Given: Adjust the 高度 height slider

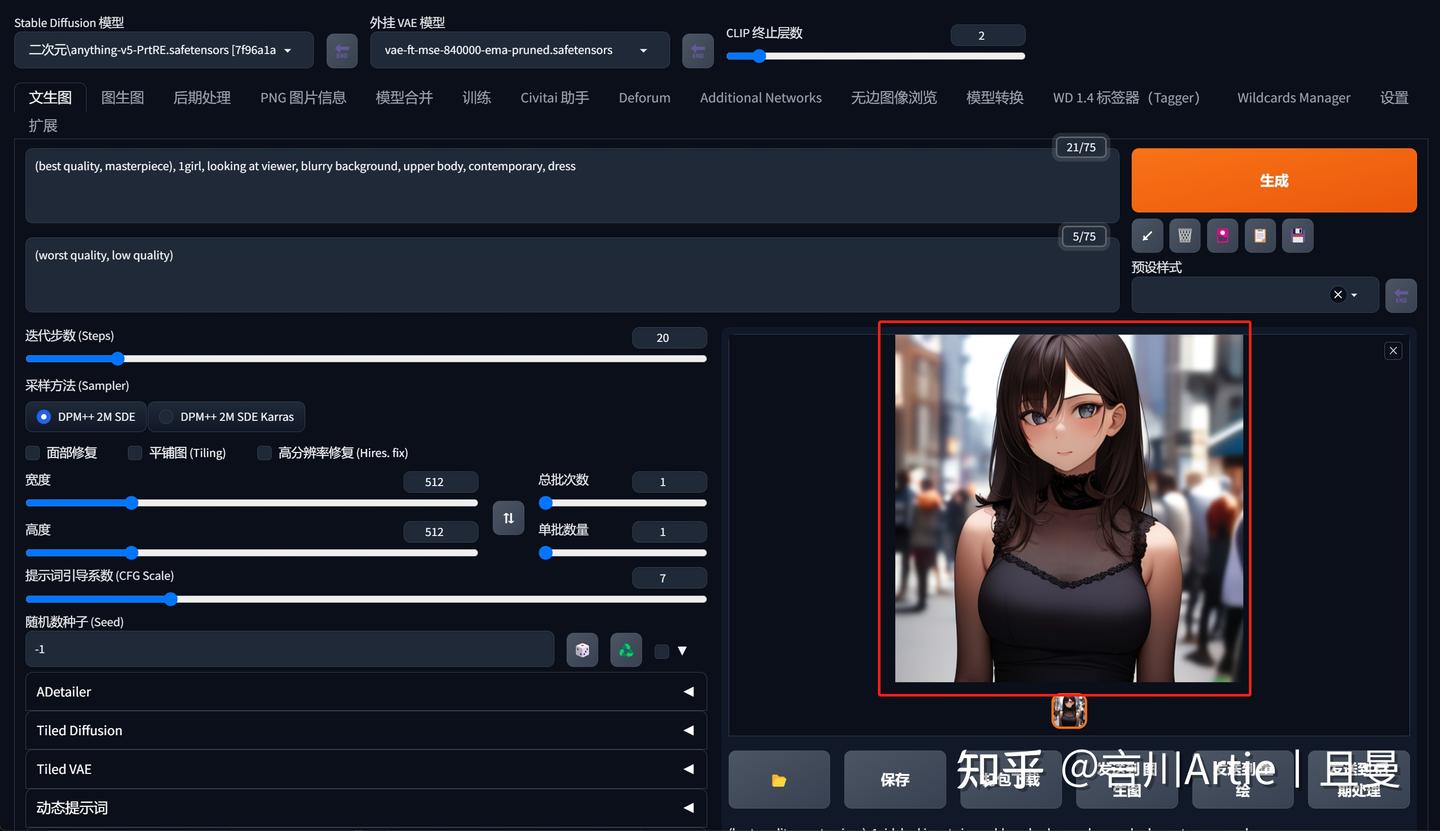Looking at the screenshot, I should coord(252,552).
